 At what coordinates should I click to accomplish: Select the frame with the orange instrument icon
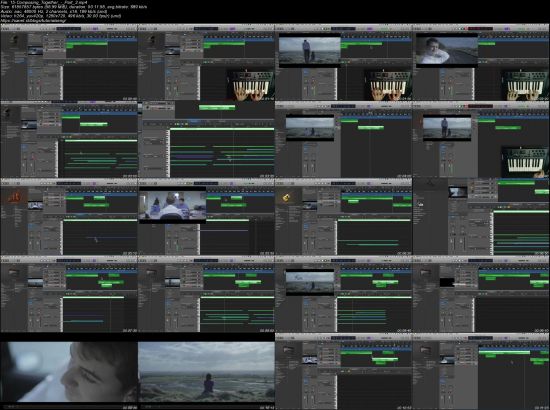pos(69,217)
